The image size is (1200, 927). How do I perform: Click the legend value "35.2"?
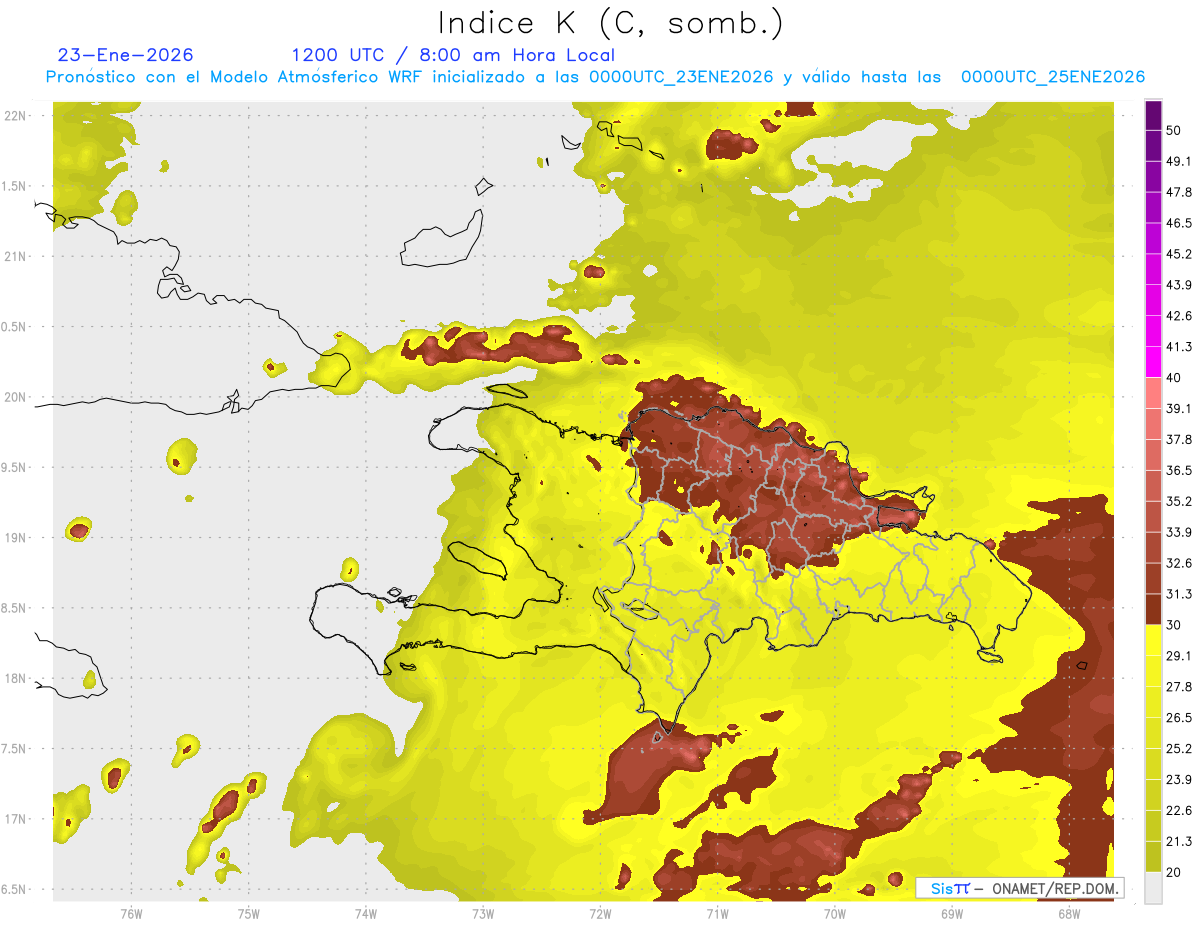(x=1179, y=501)
